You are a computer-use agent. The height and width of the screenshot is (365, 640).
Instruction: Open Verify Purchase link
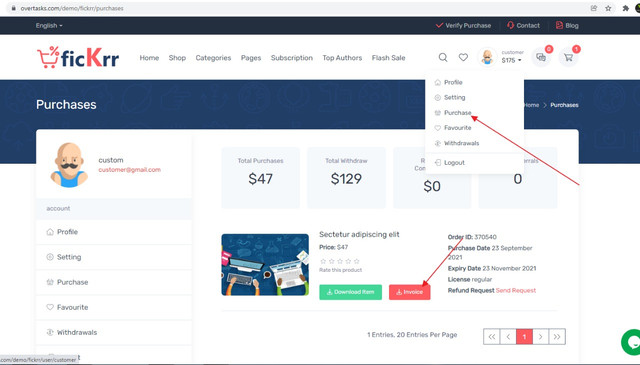[463, 25]
